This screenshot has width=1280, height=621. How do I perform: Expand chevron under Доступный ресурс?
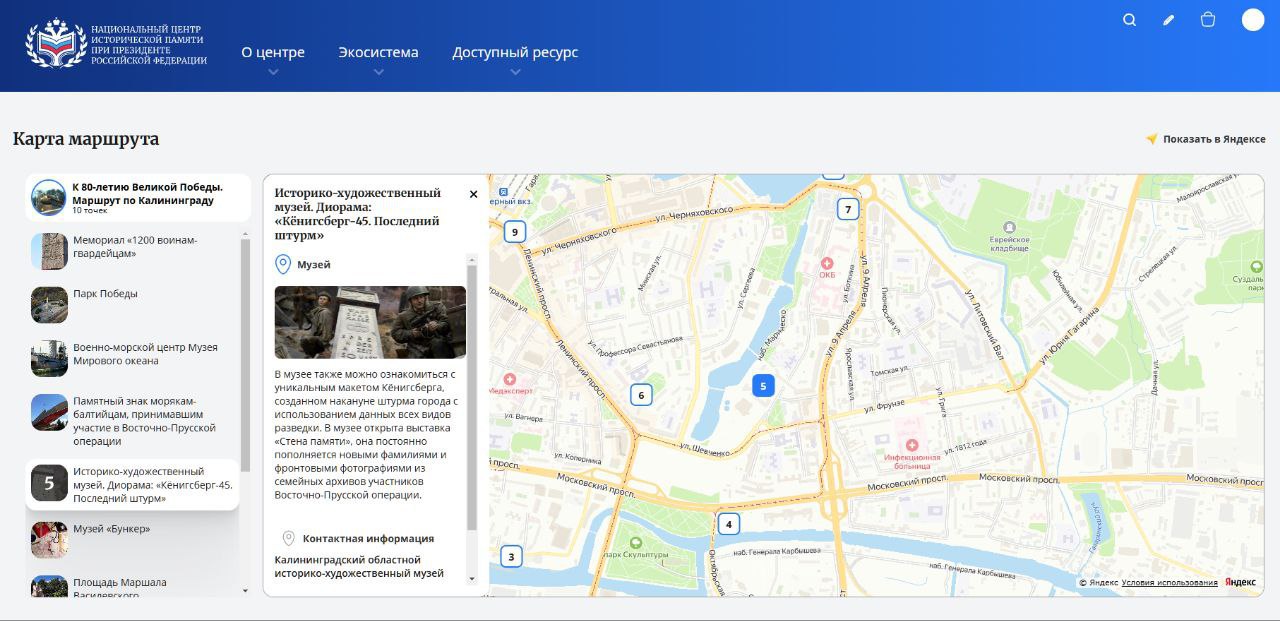515,72
